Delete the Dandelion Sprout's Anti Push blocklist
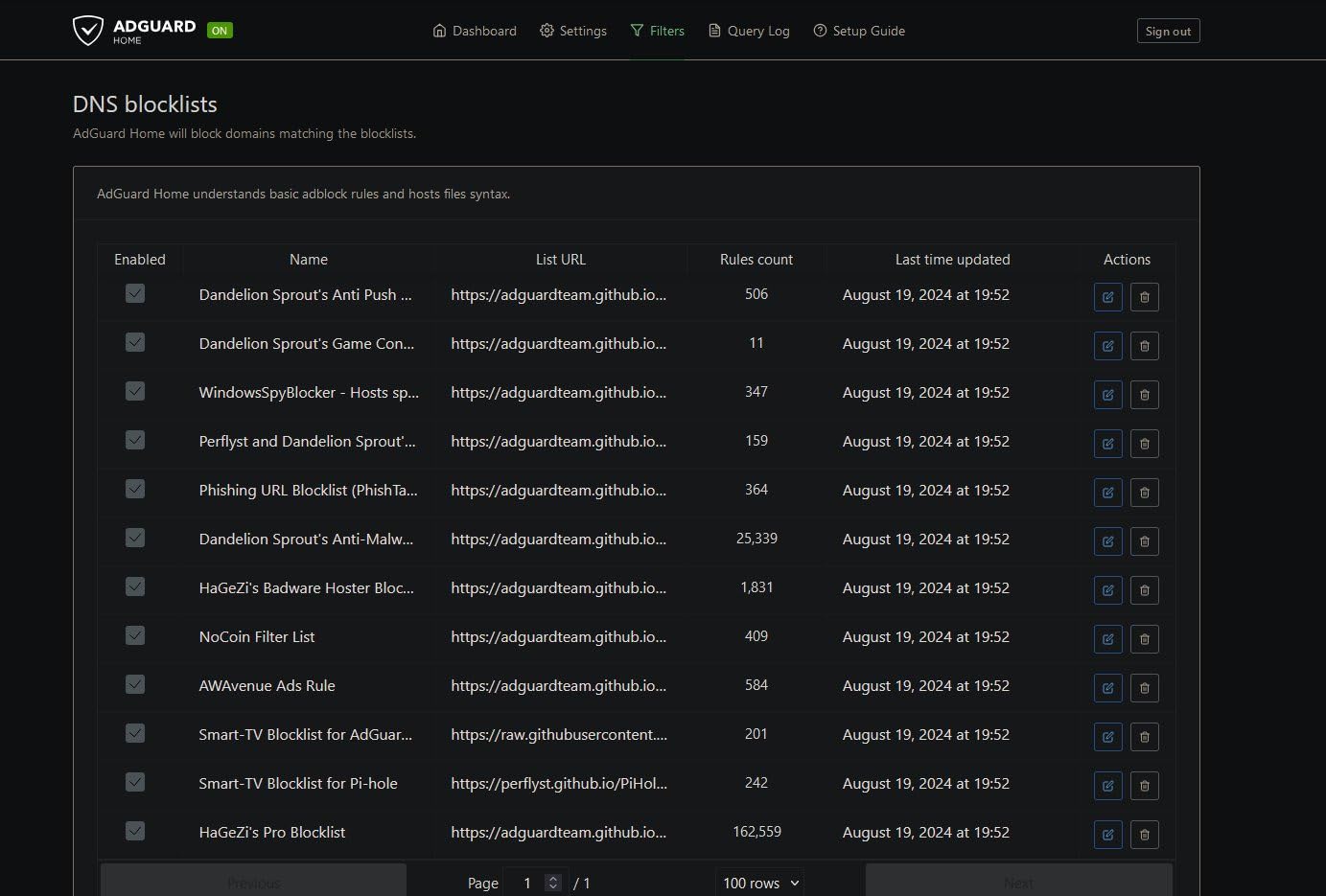1326x896 pixels. (1144, 297)
